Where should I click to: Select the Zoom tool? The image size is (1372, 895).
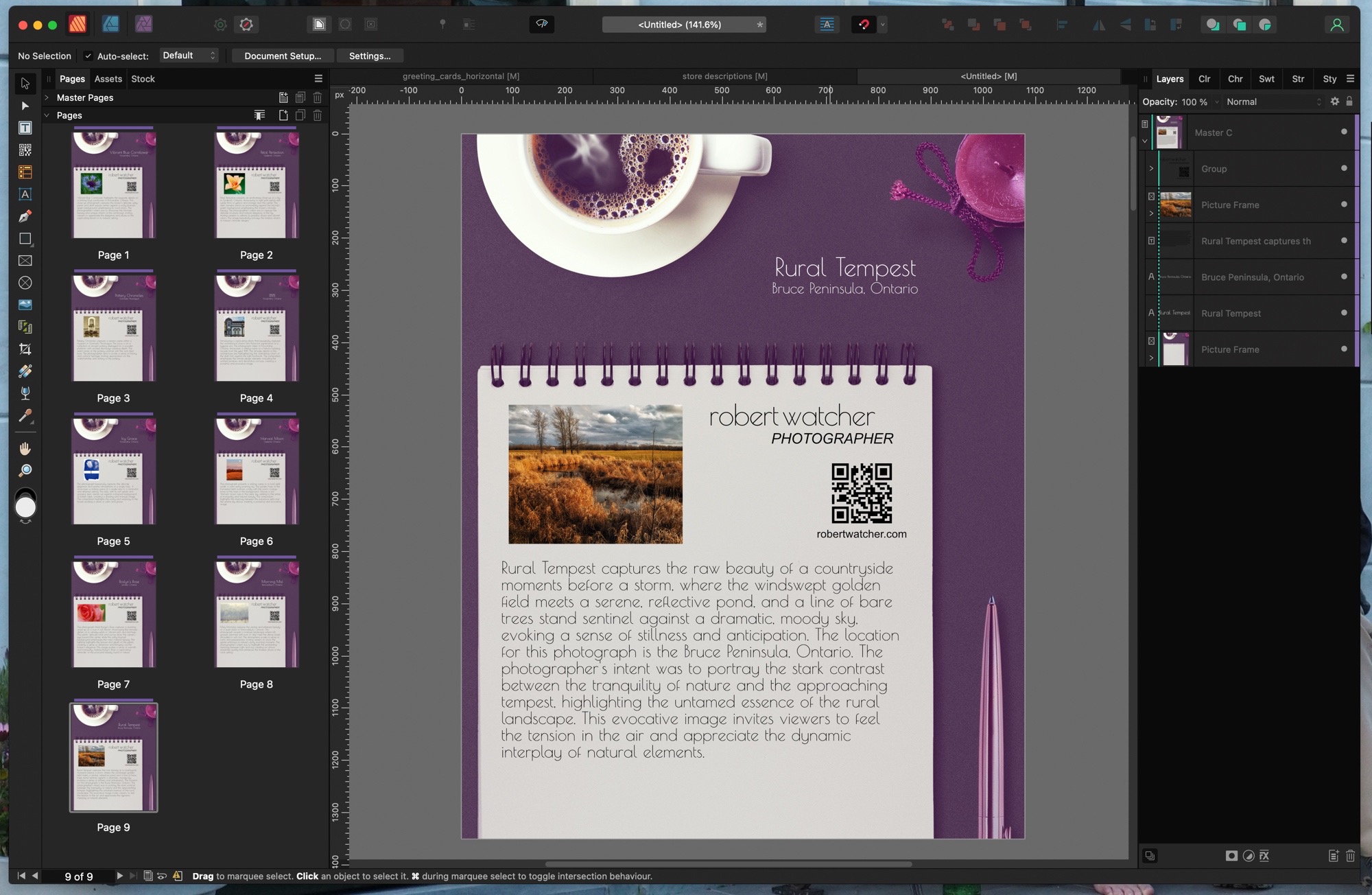pos(25,470)
